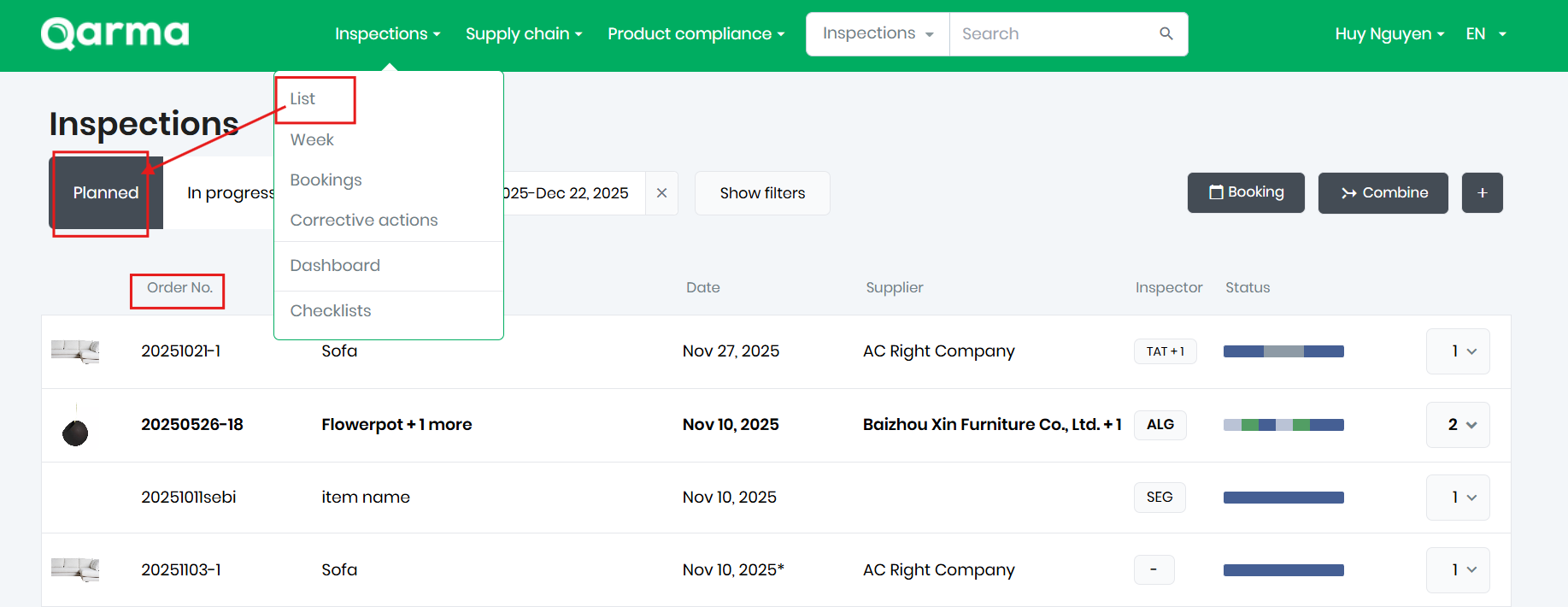Click the plus add button

tap(1482, 193)
